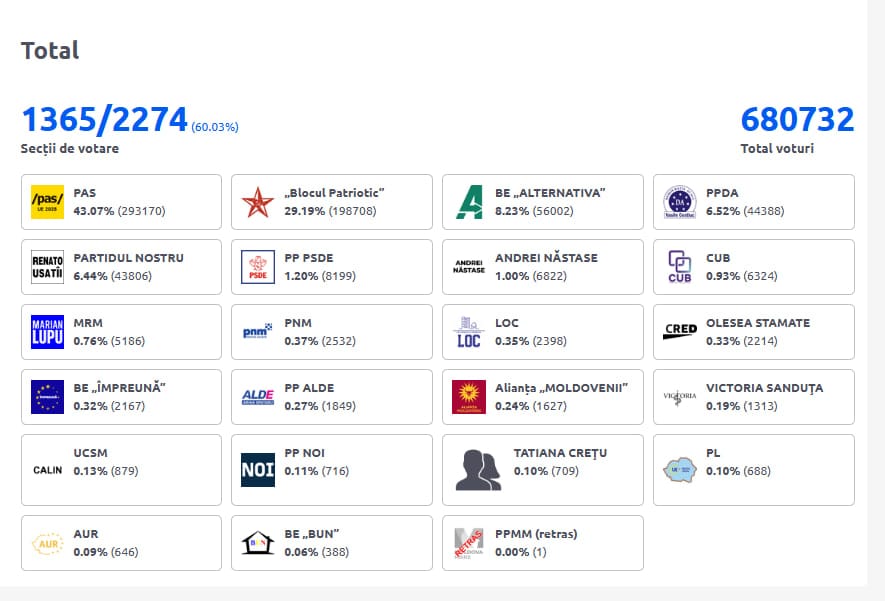Click the Alianța „MOLDOVENII” party name
Screen dimensions: 885x601
point(562,388)
